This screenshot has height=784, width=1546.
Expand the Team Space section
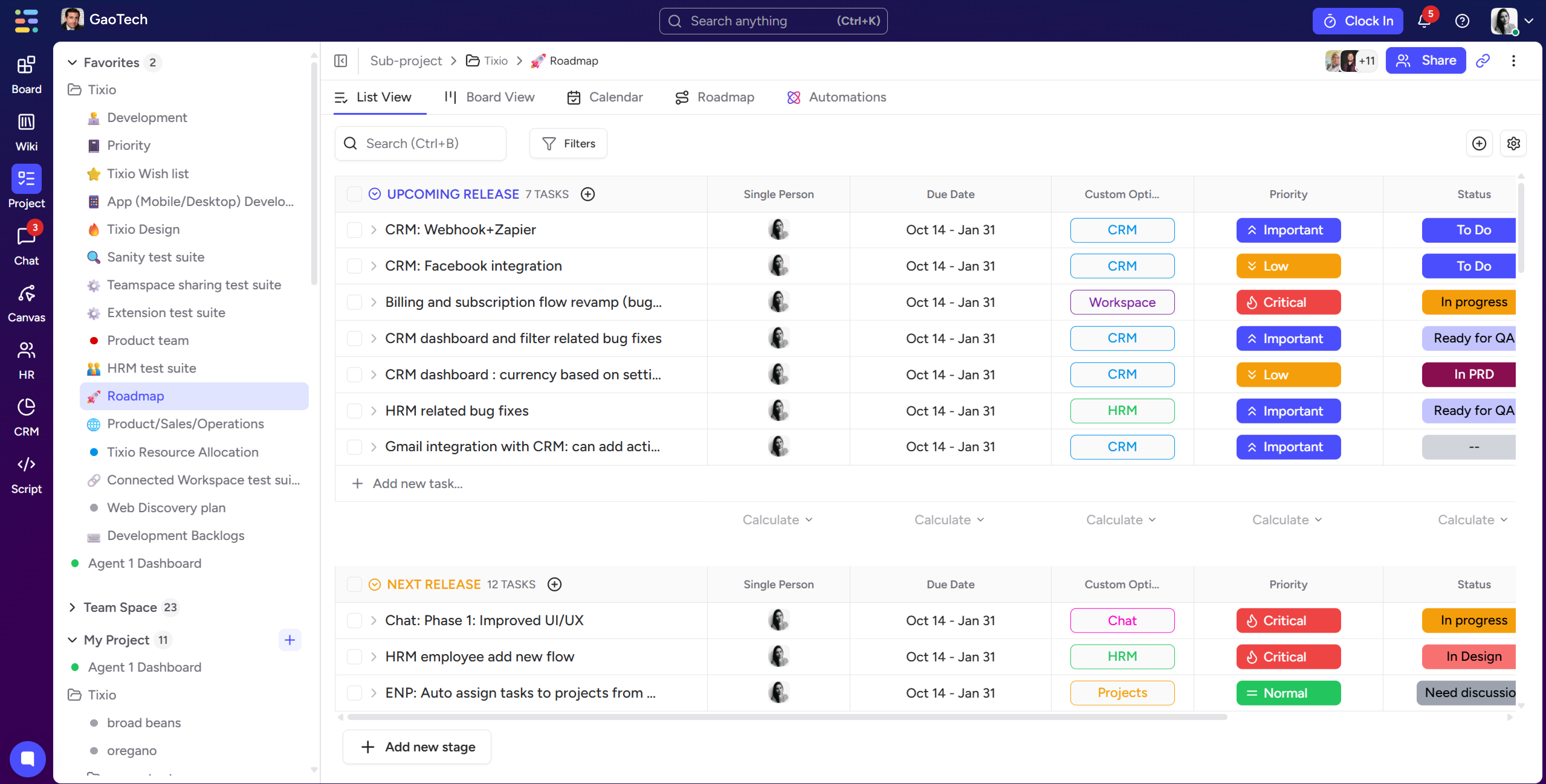click(x=73, y=607)
